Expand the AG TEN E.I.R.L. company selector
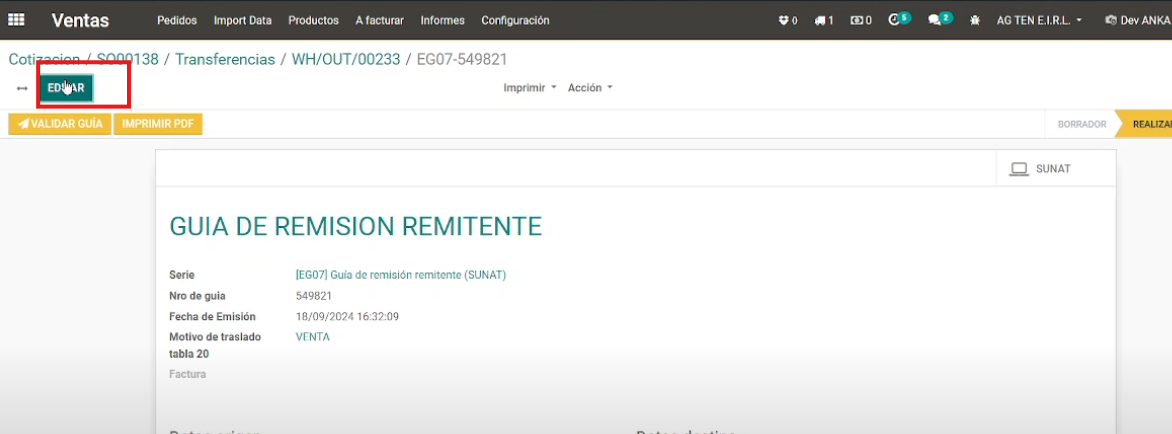Image resolution: width=1172 pixels, height=434 pixels. [x=1039, y=21]
